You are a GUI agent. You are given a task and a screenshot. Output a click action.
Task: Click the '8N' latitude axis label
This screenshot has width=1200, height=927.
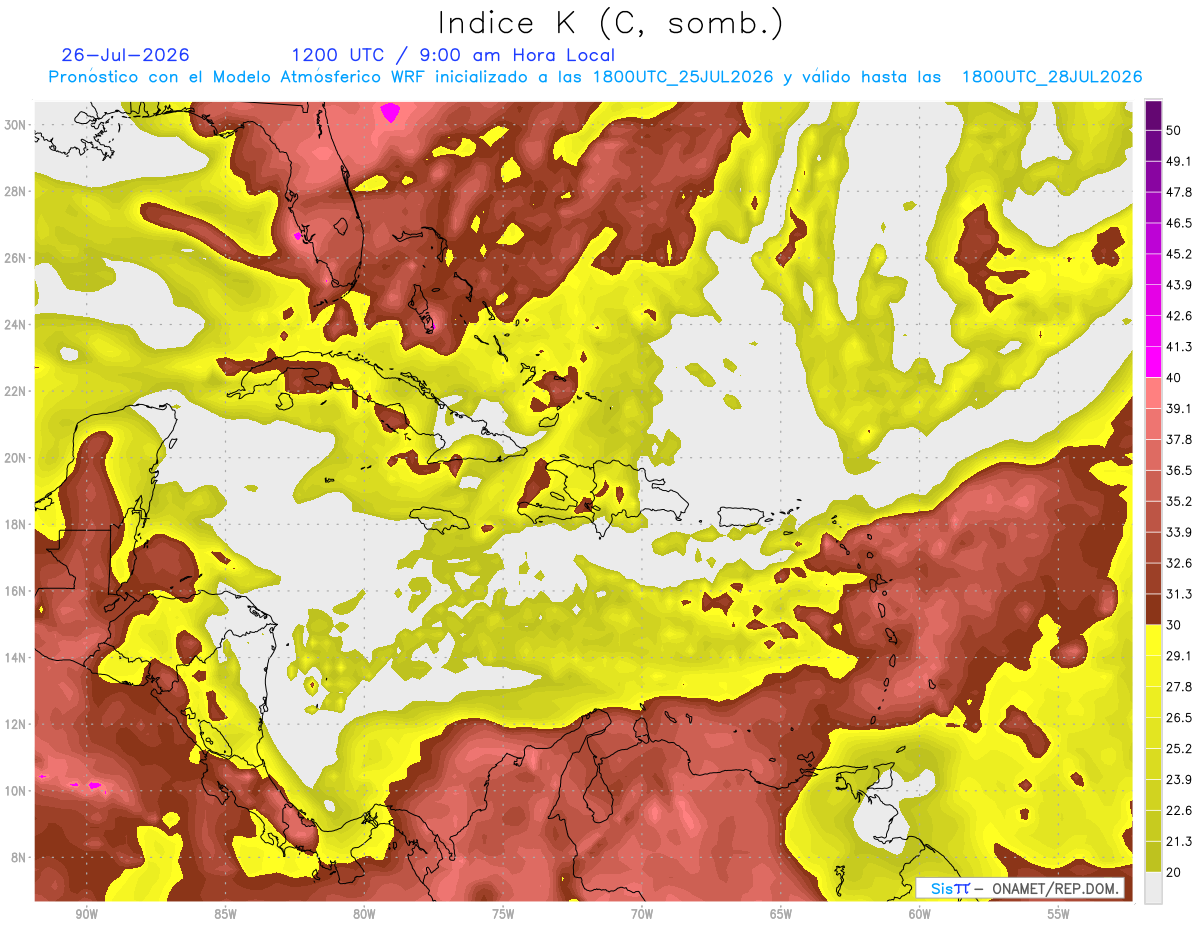19,858
